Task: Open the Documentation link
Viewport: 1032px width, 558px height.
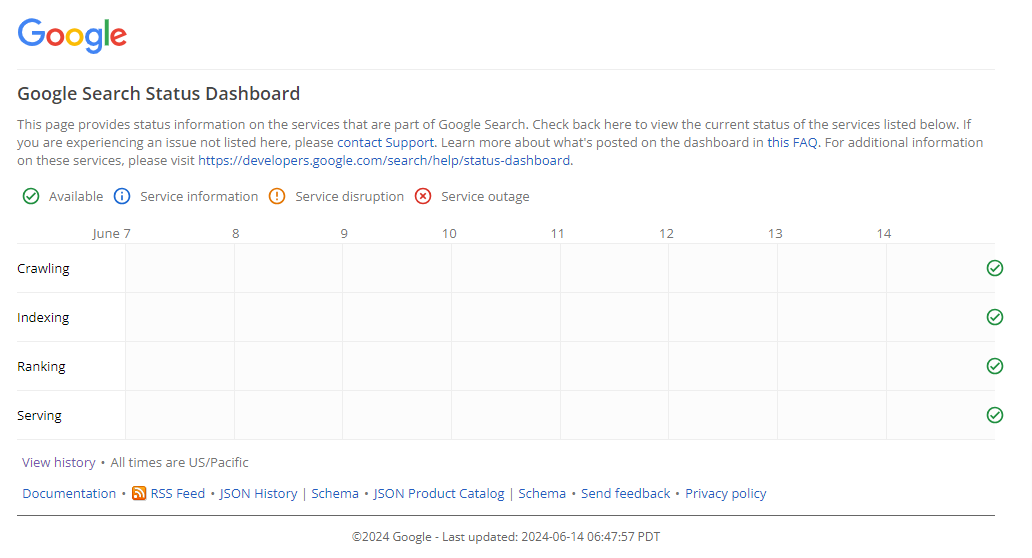Action: pos(69,494)
